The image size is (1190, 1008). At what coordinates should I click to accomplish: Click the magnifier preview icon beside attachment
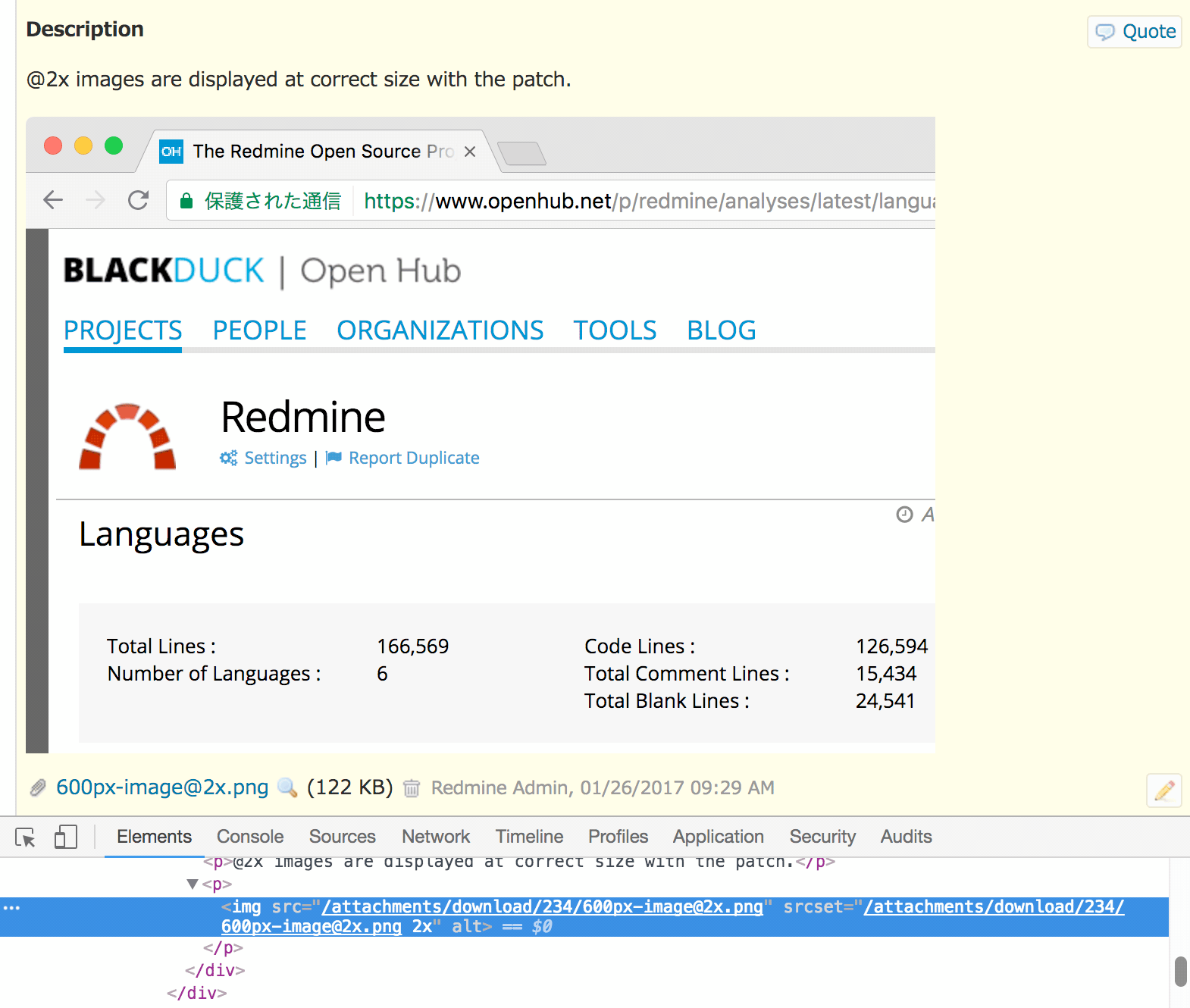tap(287, 787)
